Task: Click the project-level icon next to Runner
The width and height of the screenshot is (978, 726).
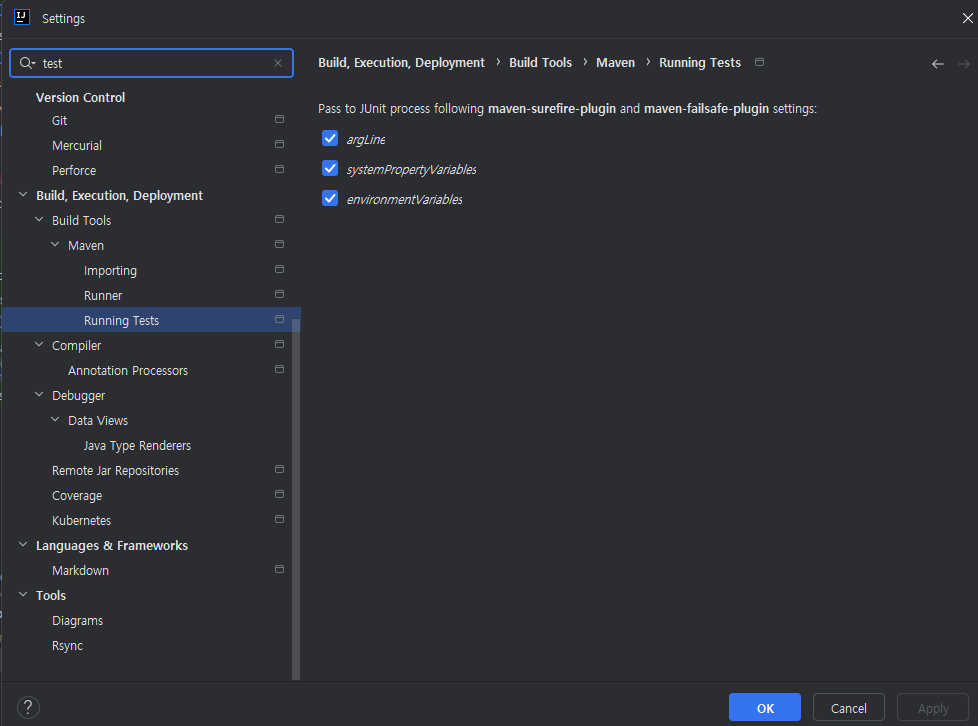Action: click(x=279, y=294)
